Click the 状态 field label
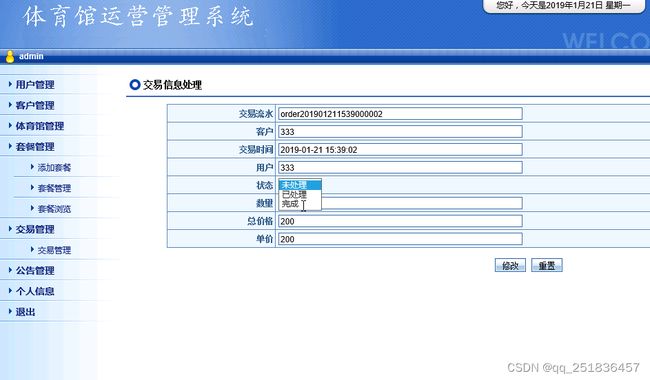 pos(264,185)
